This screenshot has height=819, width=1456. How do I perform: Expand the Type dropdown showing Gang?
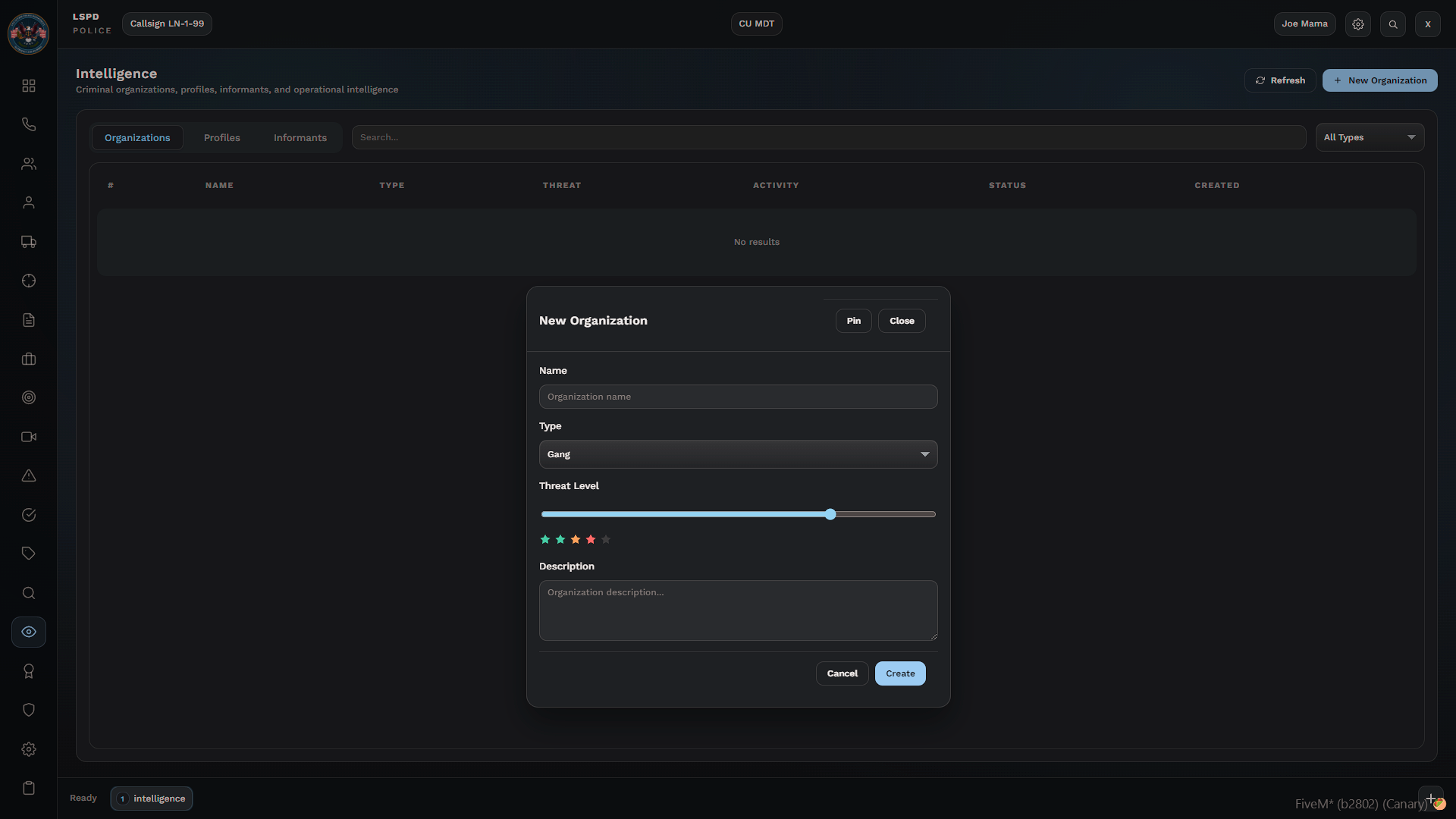coord(738,454)
